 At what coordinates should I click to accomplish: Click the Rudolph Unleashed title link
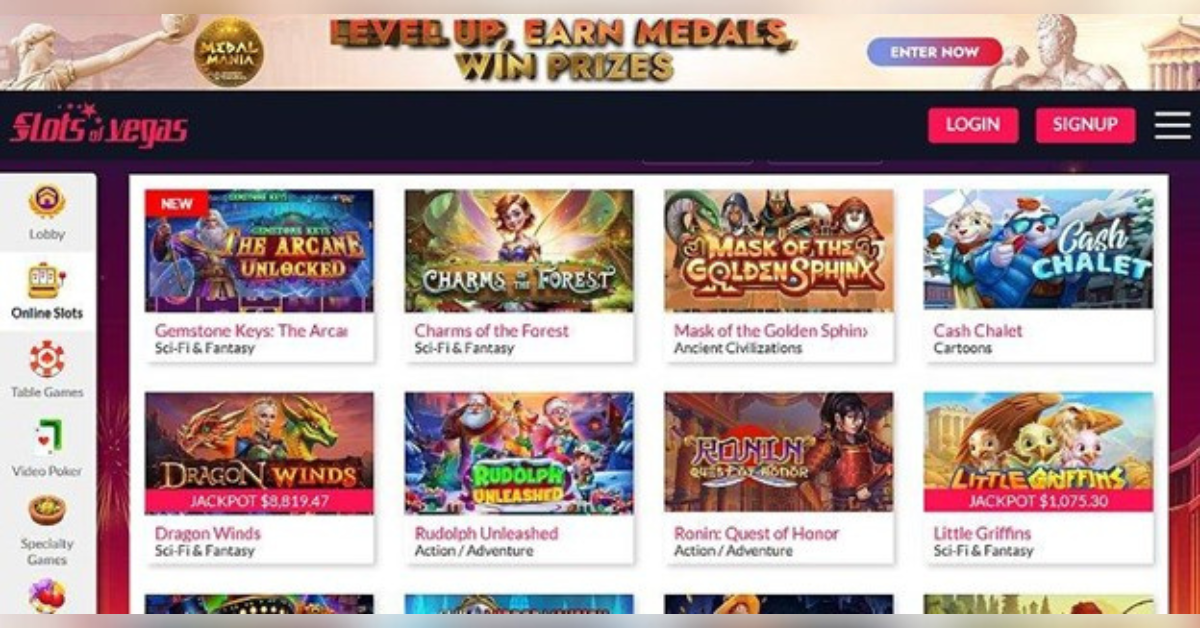tap(487, 533)
